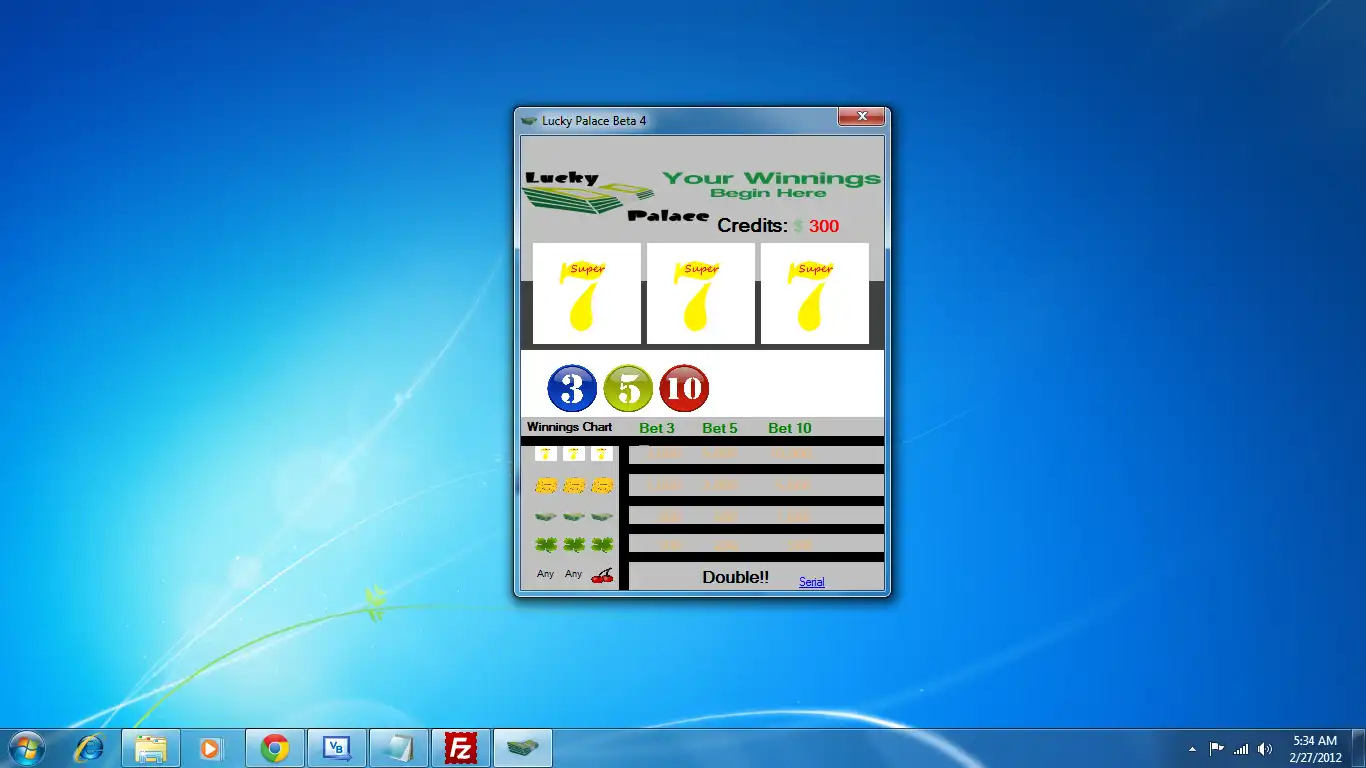Switch to Visual Basic in the taskbar
1366x768 pixels.
[337, 748]
